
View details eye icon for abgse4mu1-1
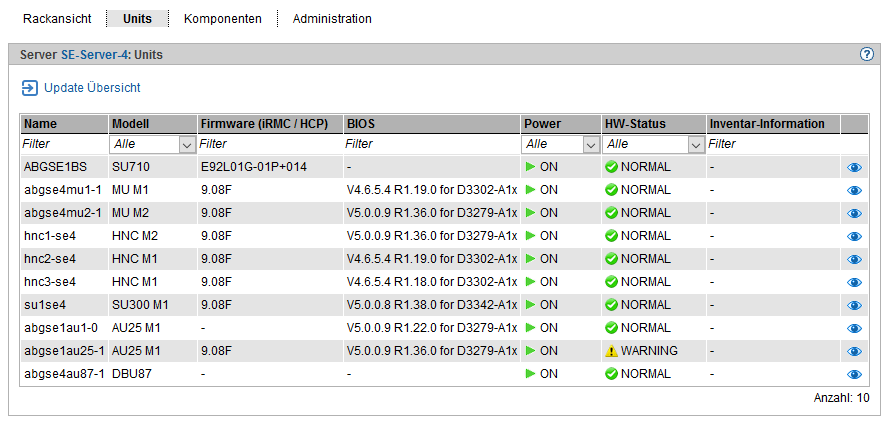[854, 190]
